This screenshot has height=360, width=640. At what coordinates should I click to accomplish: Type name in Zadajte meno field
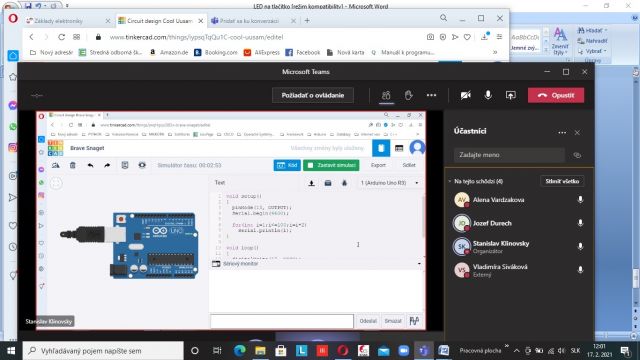(x=509, y=155)
